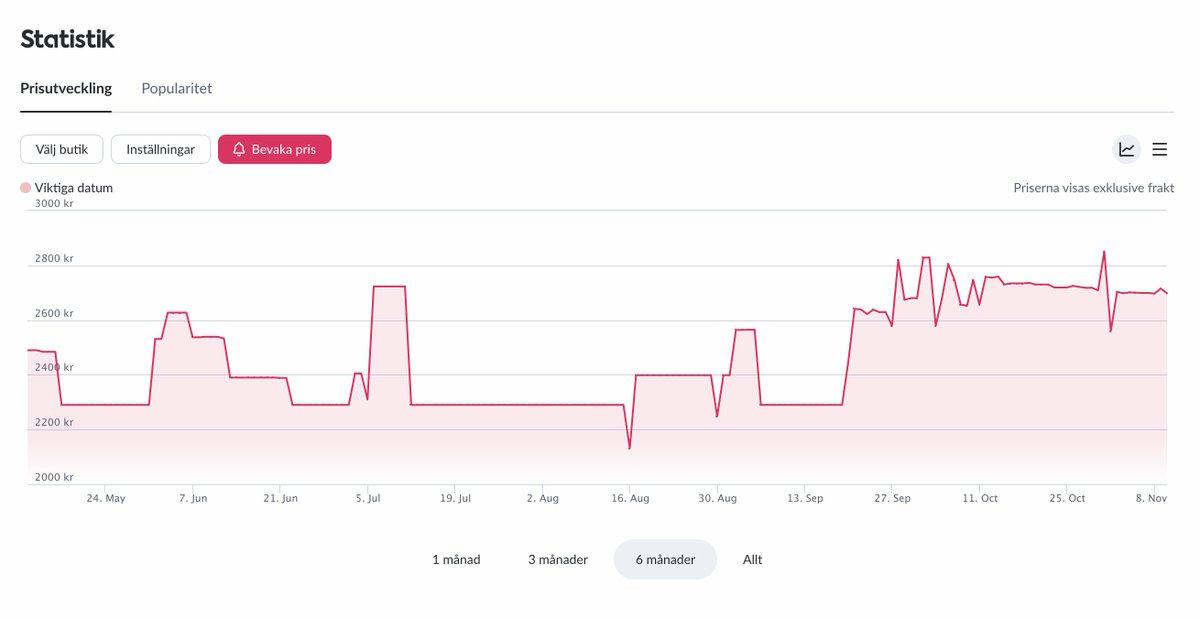The image size is (1200, 618).
Task: Click the 24. May date label
Action: click(x=105, y=498)
